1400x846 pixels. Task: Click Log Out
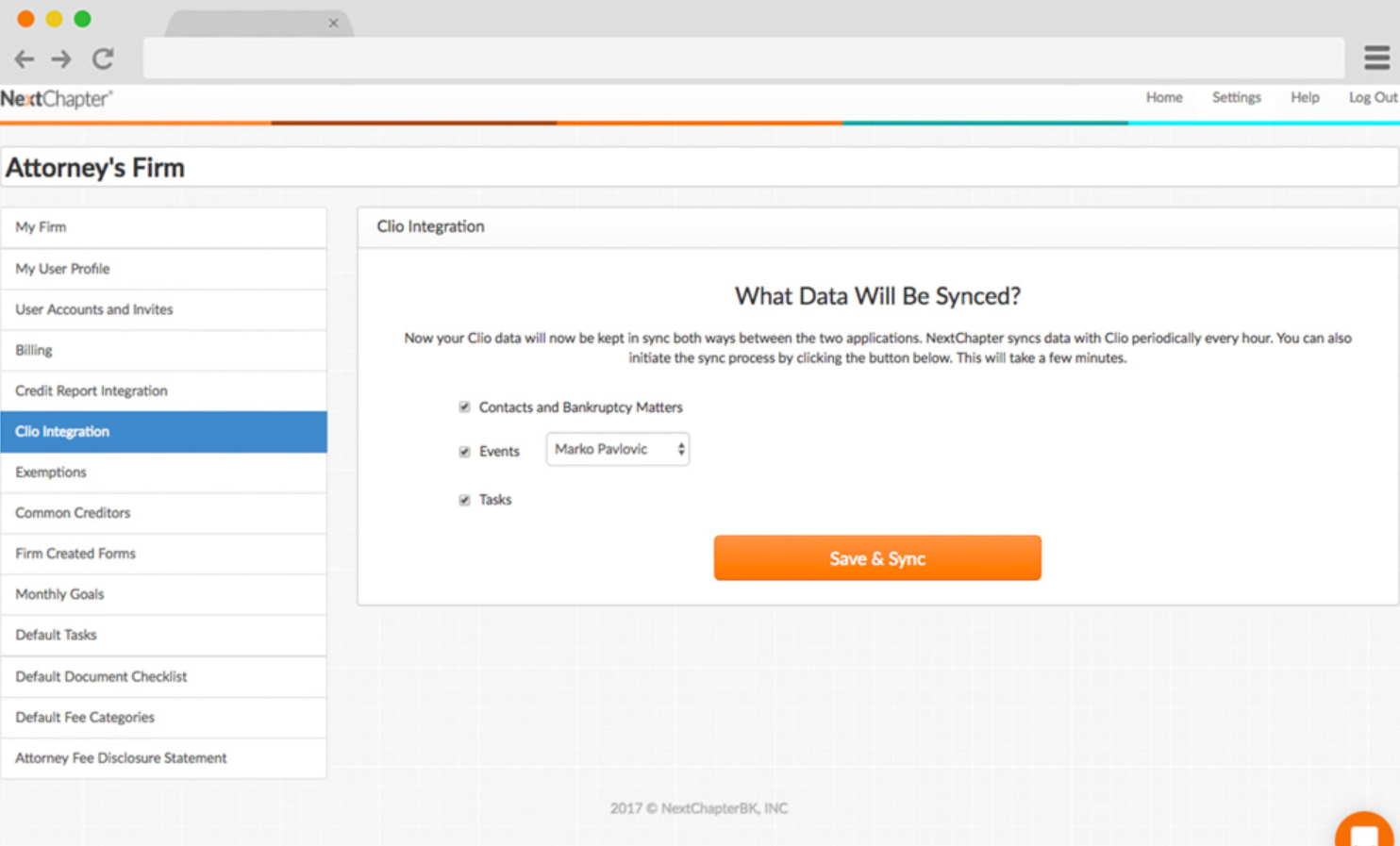pos(1373,97)
